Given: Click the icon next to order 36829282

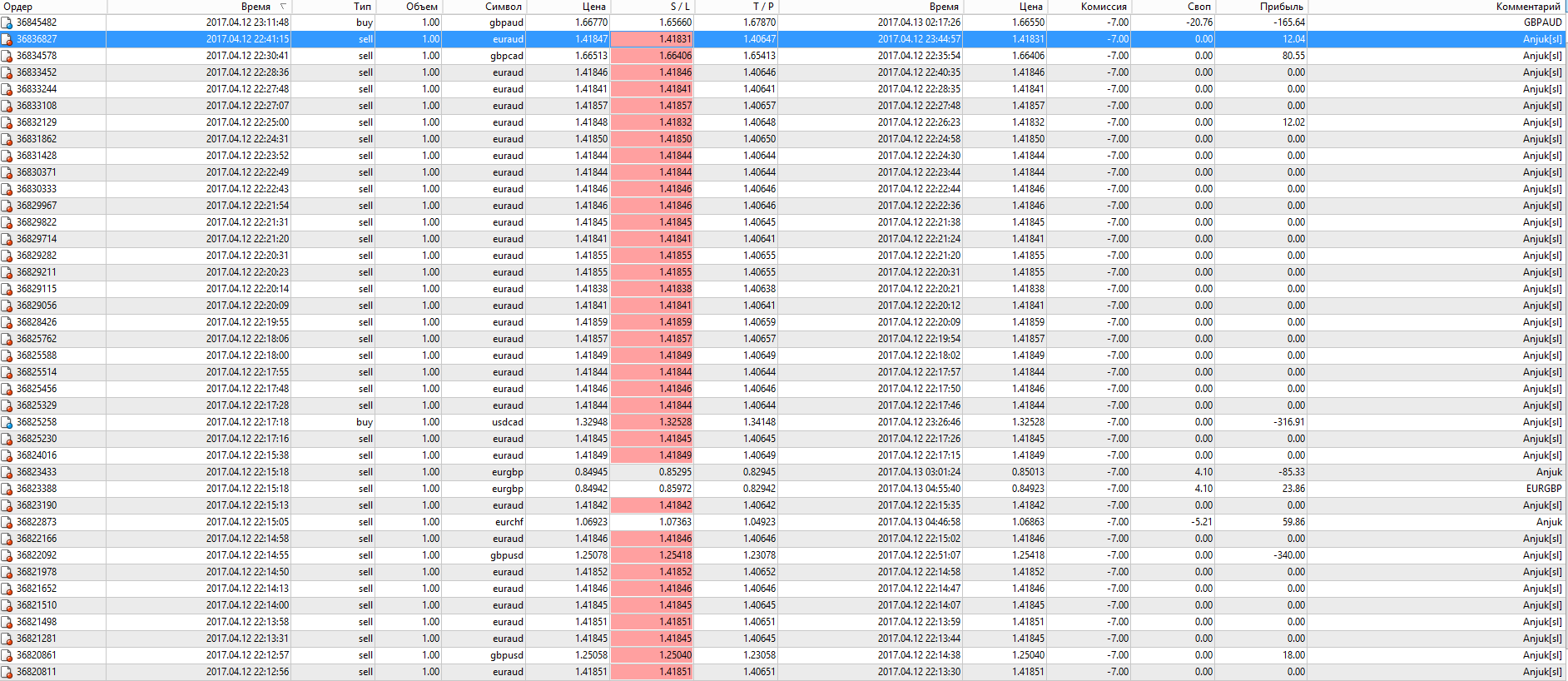Looking at the screenshot, I should (x=7, y=256).
